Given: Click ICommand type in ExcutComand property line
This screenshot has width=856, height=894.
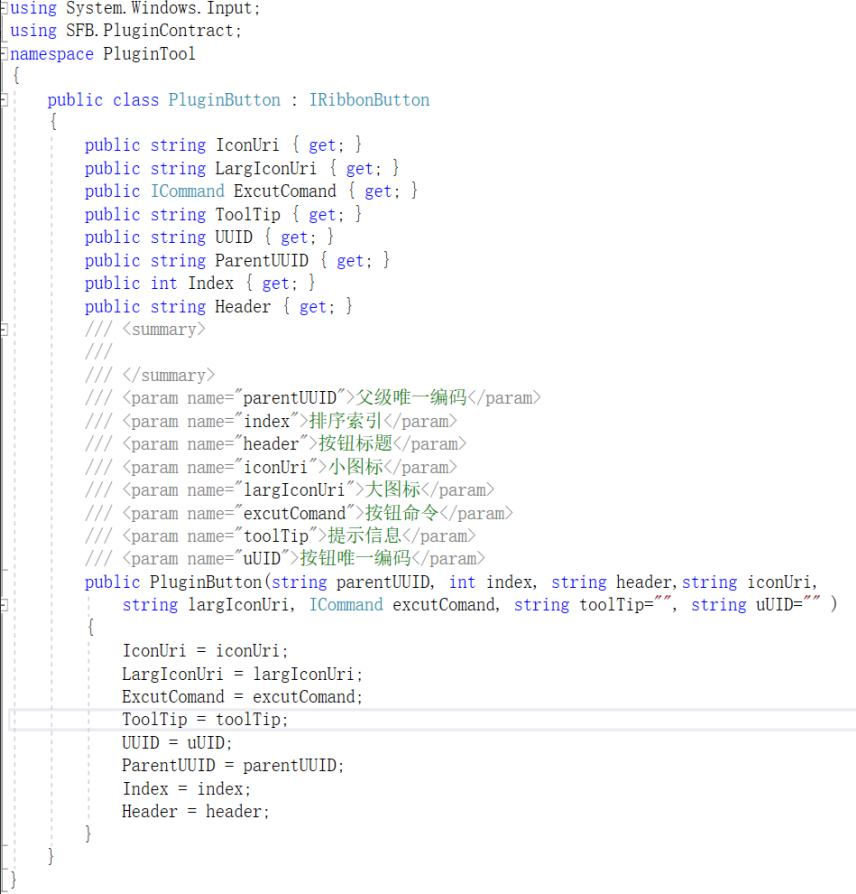Looking at the screenshot, I should 188,192.
